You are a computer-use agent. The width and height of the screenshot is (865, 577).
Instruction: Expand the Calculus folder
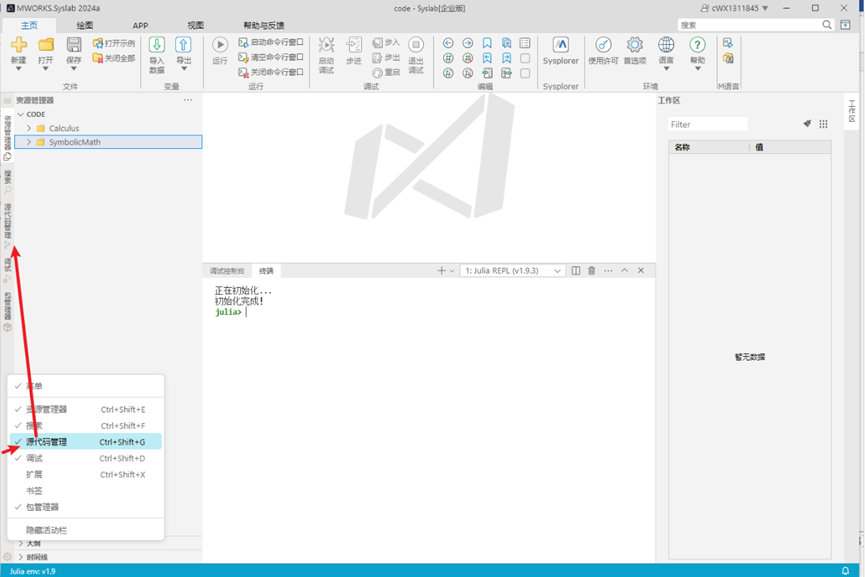(29, 128)
